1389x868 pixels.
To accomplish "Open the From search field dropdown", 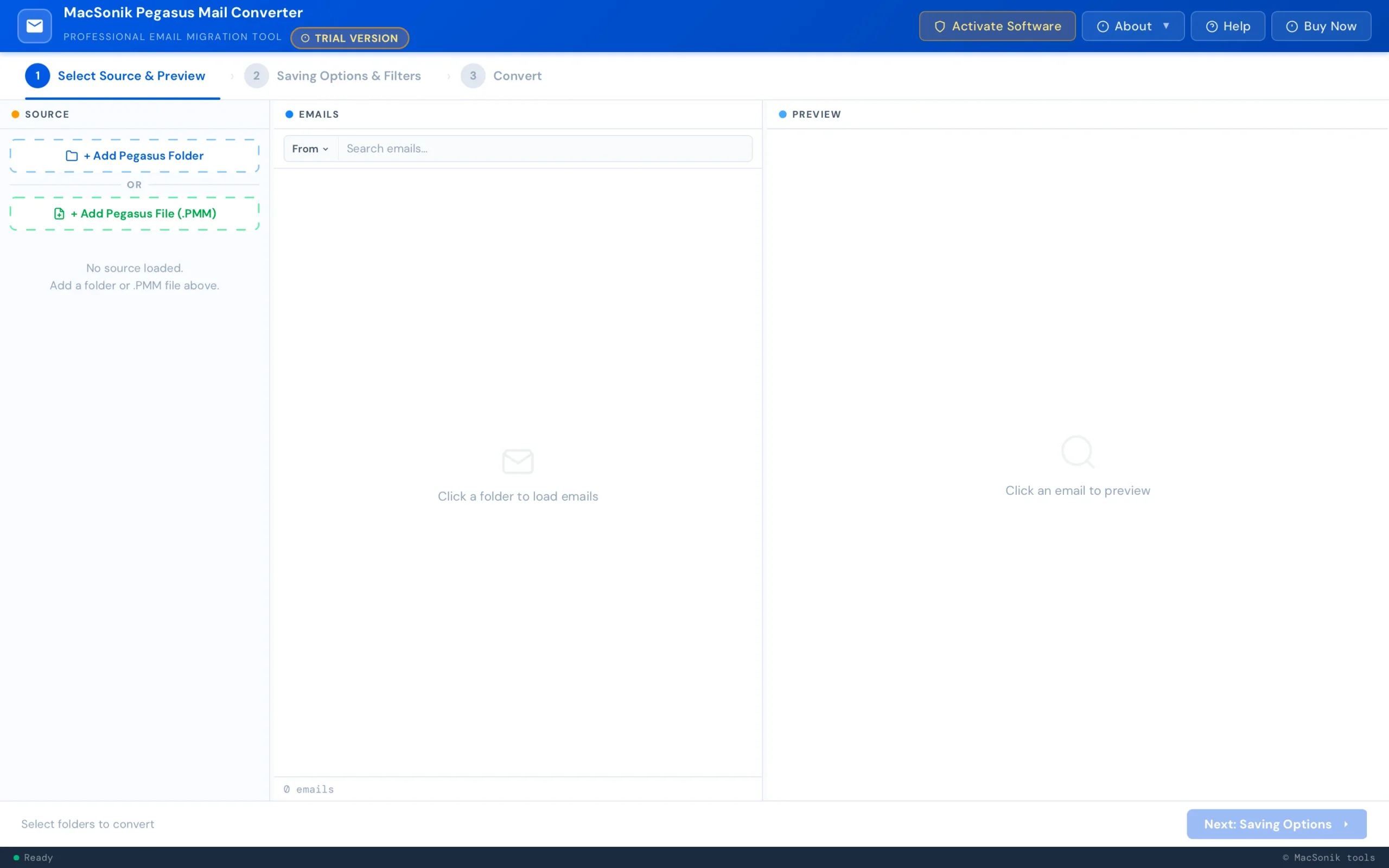I will [x=310, y=149].
